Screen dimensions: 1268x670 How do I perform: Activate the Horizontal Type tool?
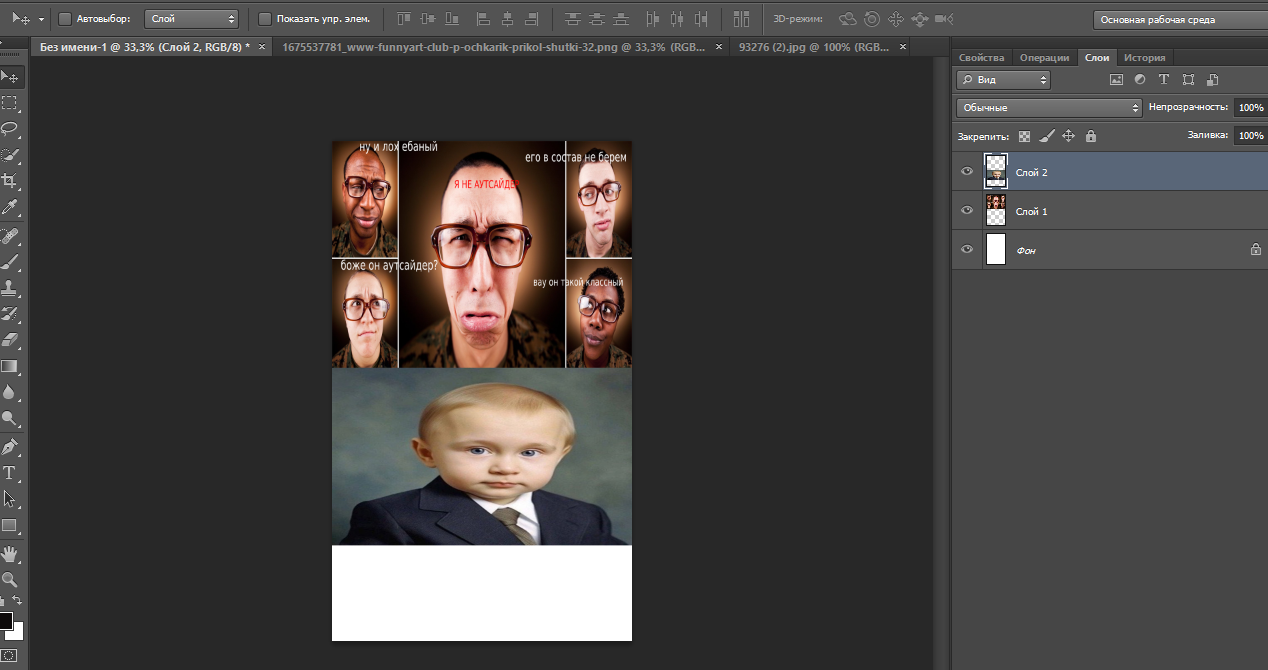[9, 472]
